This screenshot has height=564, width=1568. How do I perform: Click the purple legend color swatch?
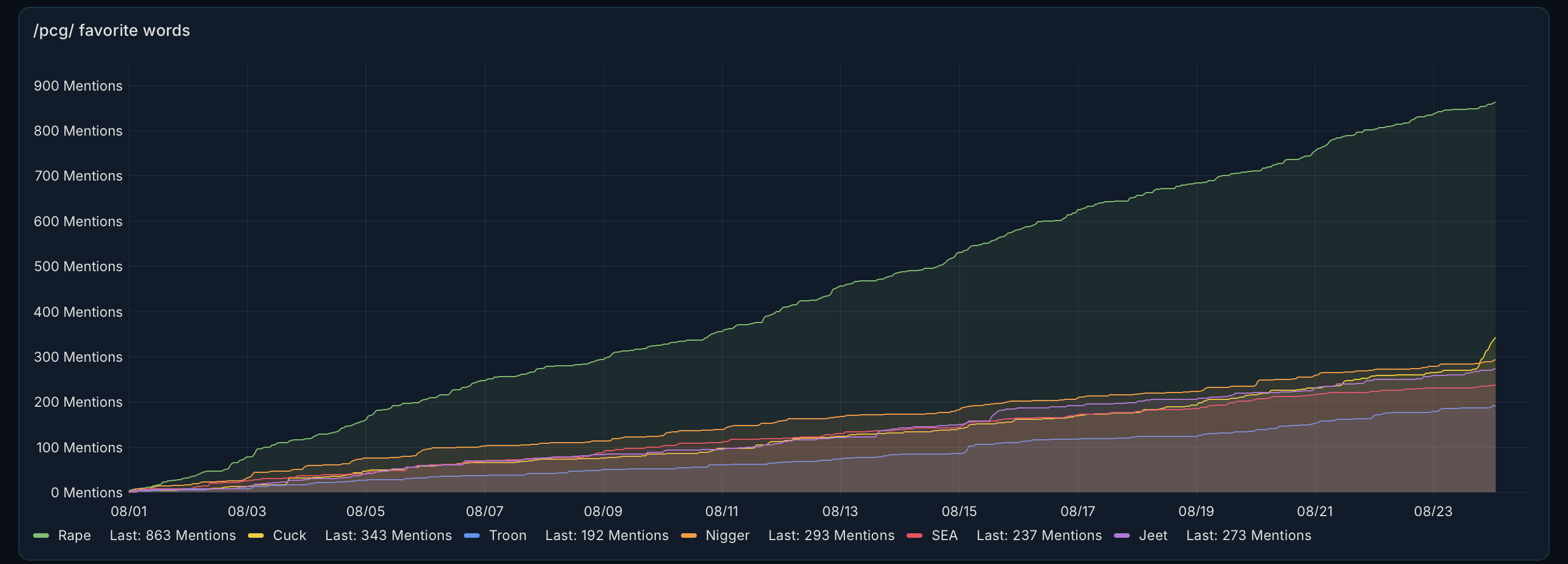pos(1122,536)
